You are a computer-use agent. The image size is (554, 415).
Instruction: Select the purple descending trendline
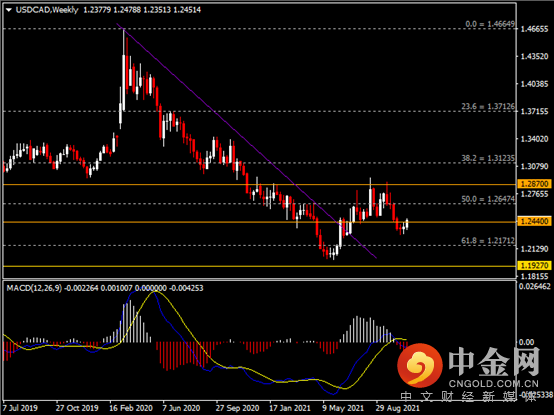pyautogui.click(x=247, y=141)
